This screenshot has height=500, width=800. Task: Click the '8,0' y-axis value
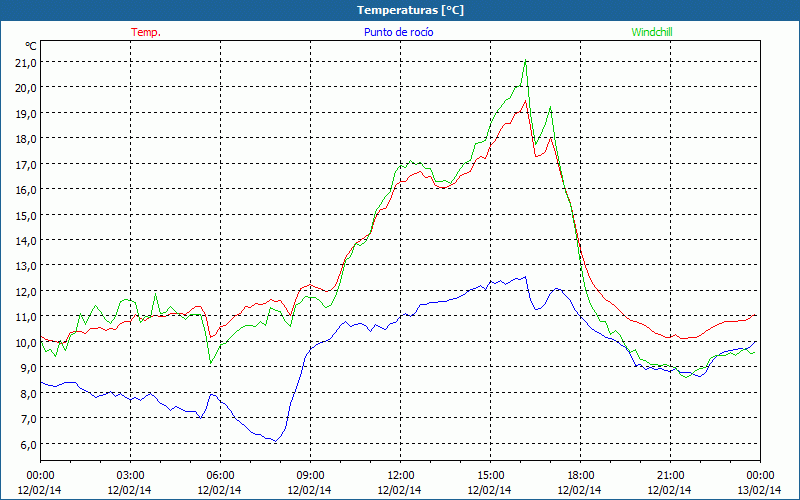(x=29, y=393)
